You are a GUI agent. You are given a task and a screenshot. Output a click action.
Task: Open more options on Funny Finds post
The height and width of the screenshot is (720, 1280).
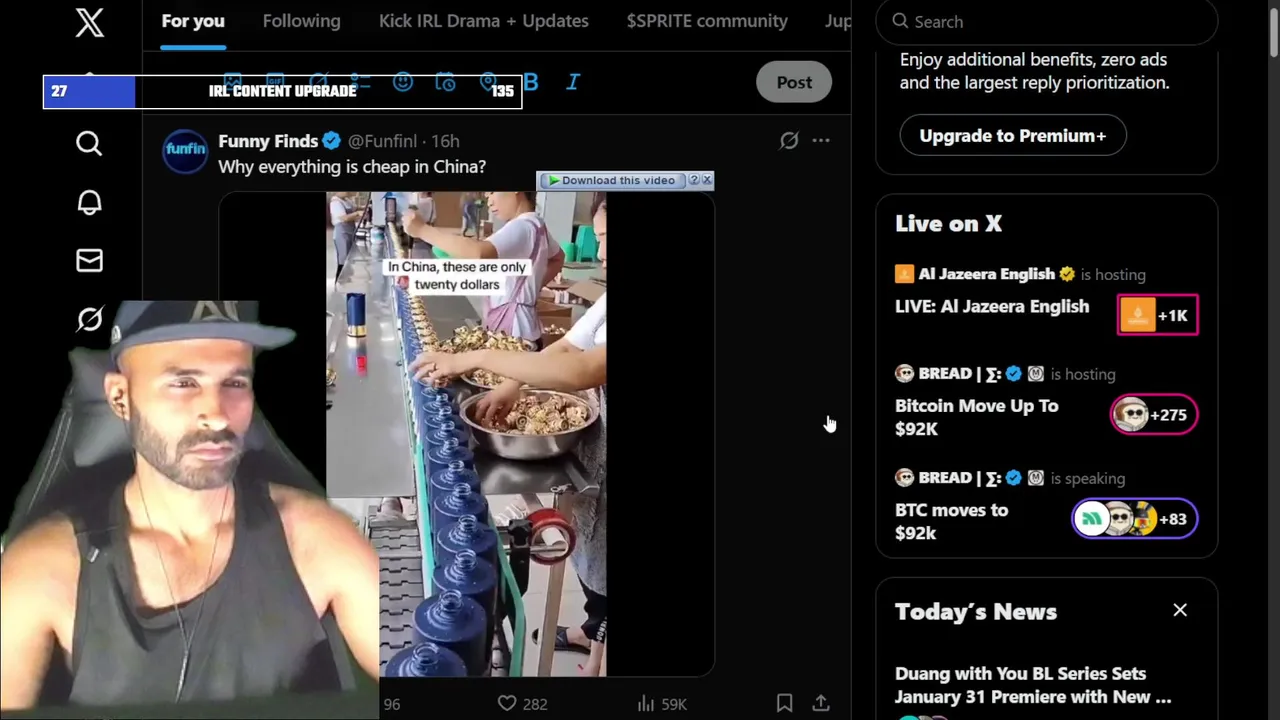pyautogui.click(x=821, y=141)
